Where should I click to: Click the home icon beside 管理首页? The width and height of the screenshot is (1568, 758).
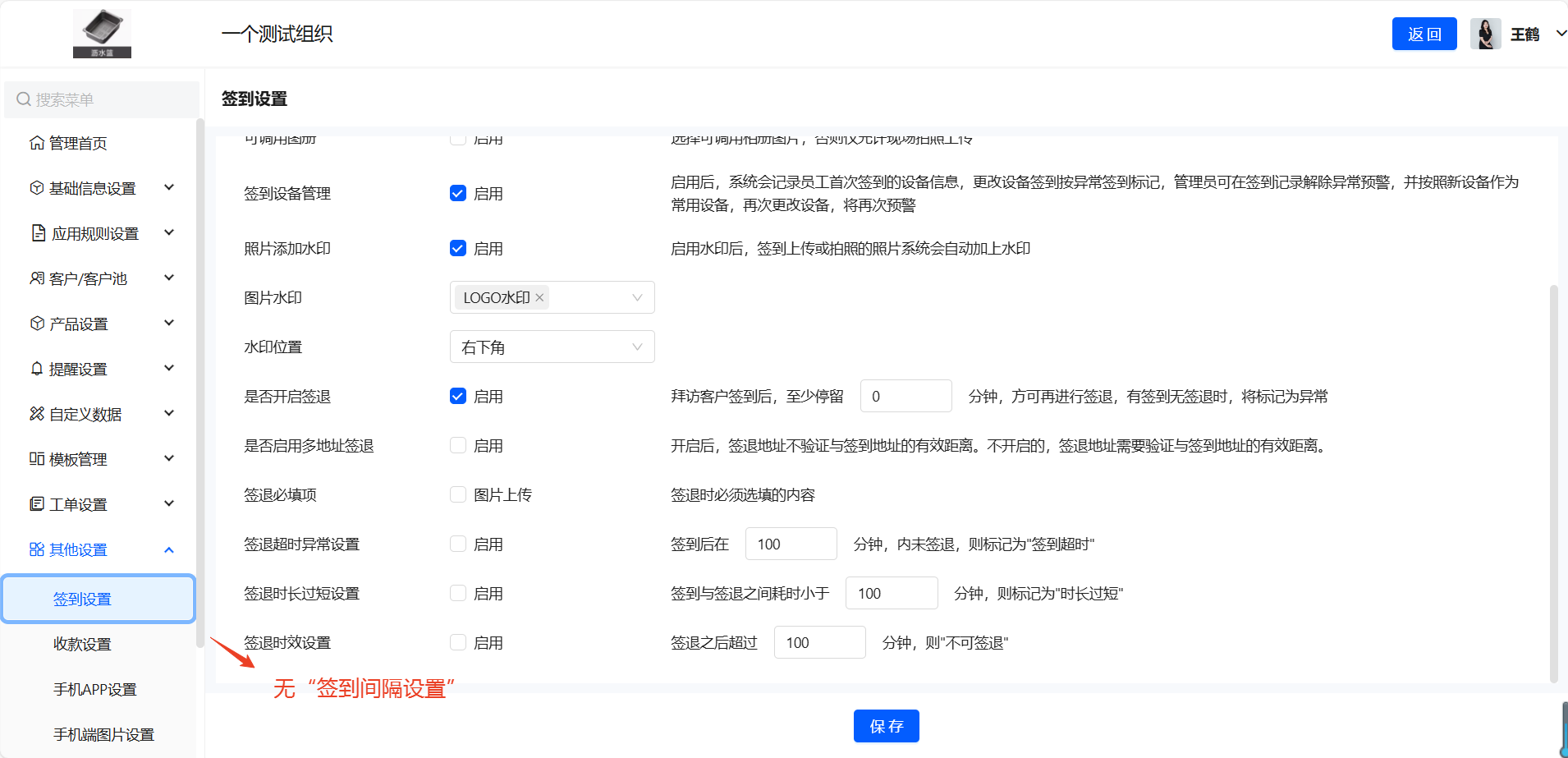coord(36,143)
